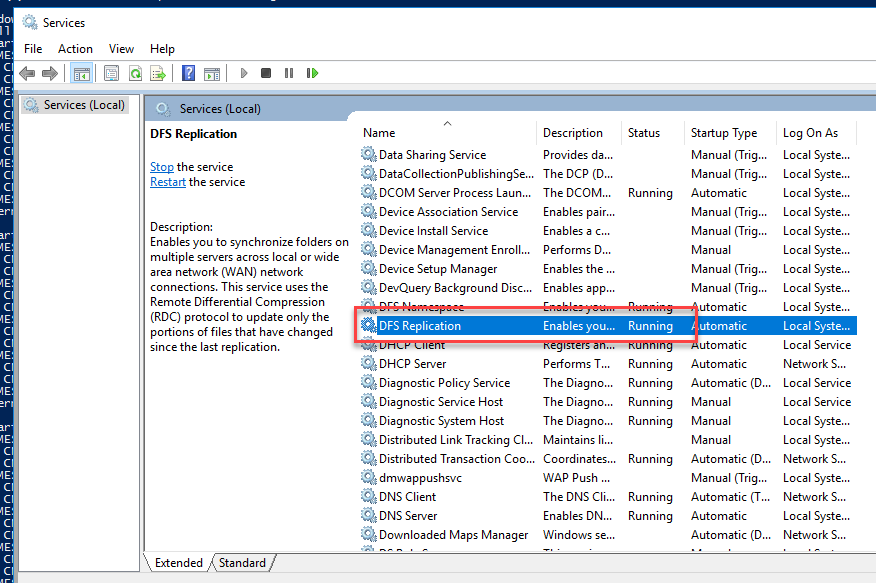Screen dimensions: 876x583
Task: Open the Action menu
Action: coord(75,48)
